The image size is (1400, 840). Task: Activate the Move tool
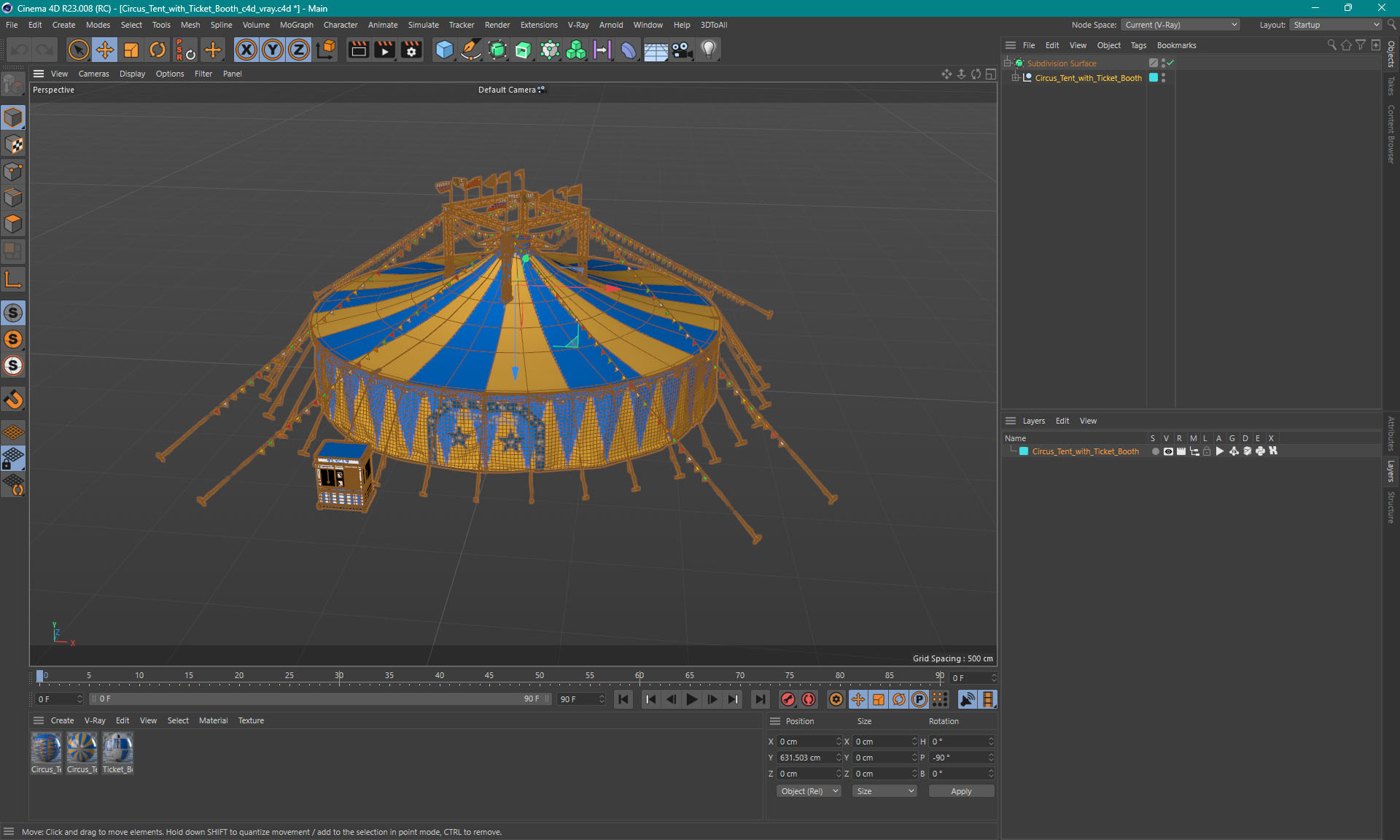click(x=105, y=50)
